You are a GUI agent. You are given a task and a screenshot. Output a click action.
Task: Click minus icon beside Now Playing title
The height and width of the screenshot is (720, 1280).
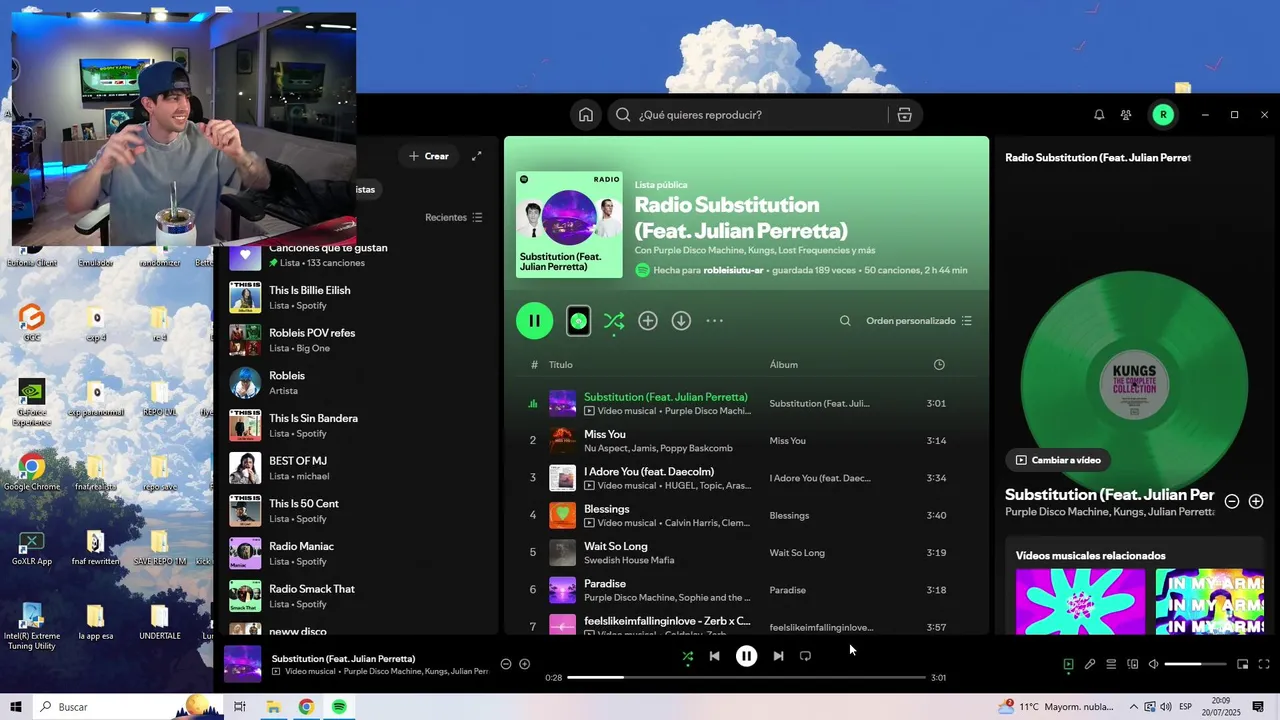coord(1232,501)
